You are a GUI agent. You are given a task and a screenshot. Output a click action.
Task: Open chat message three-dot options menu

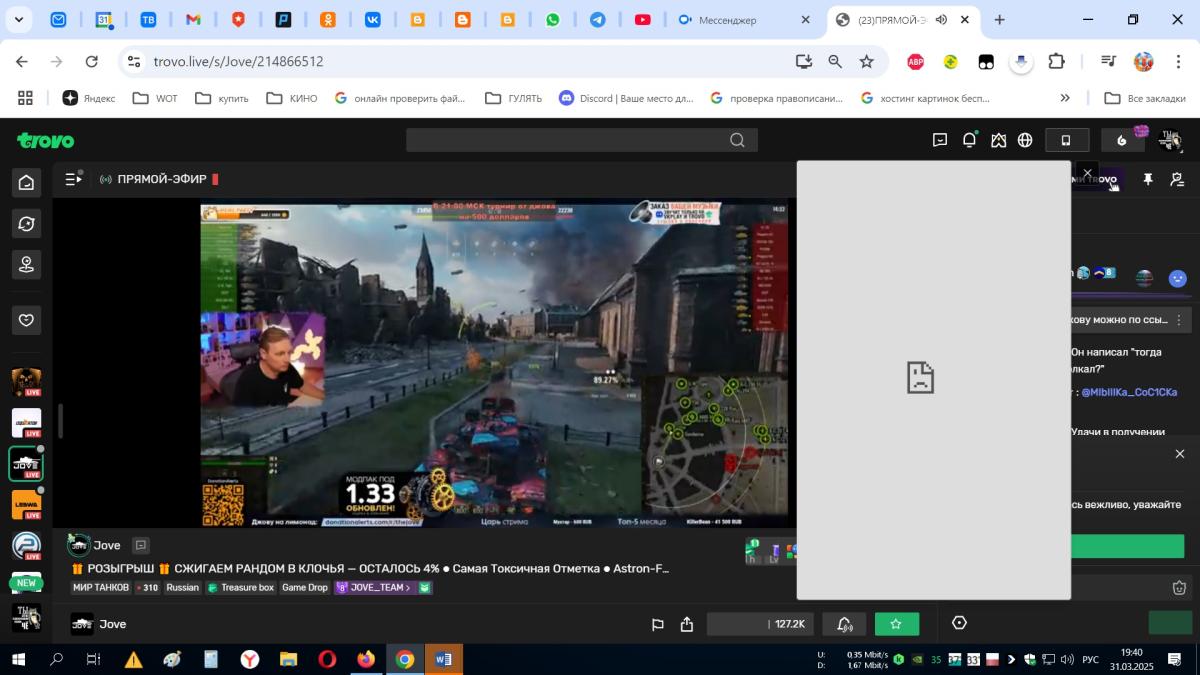tap(1179, 320)
